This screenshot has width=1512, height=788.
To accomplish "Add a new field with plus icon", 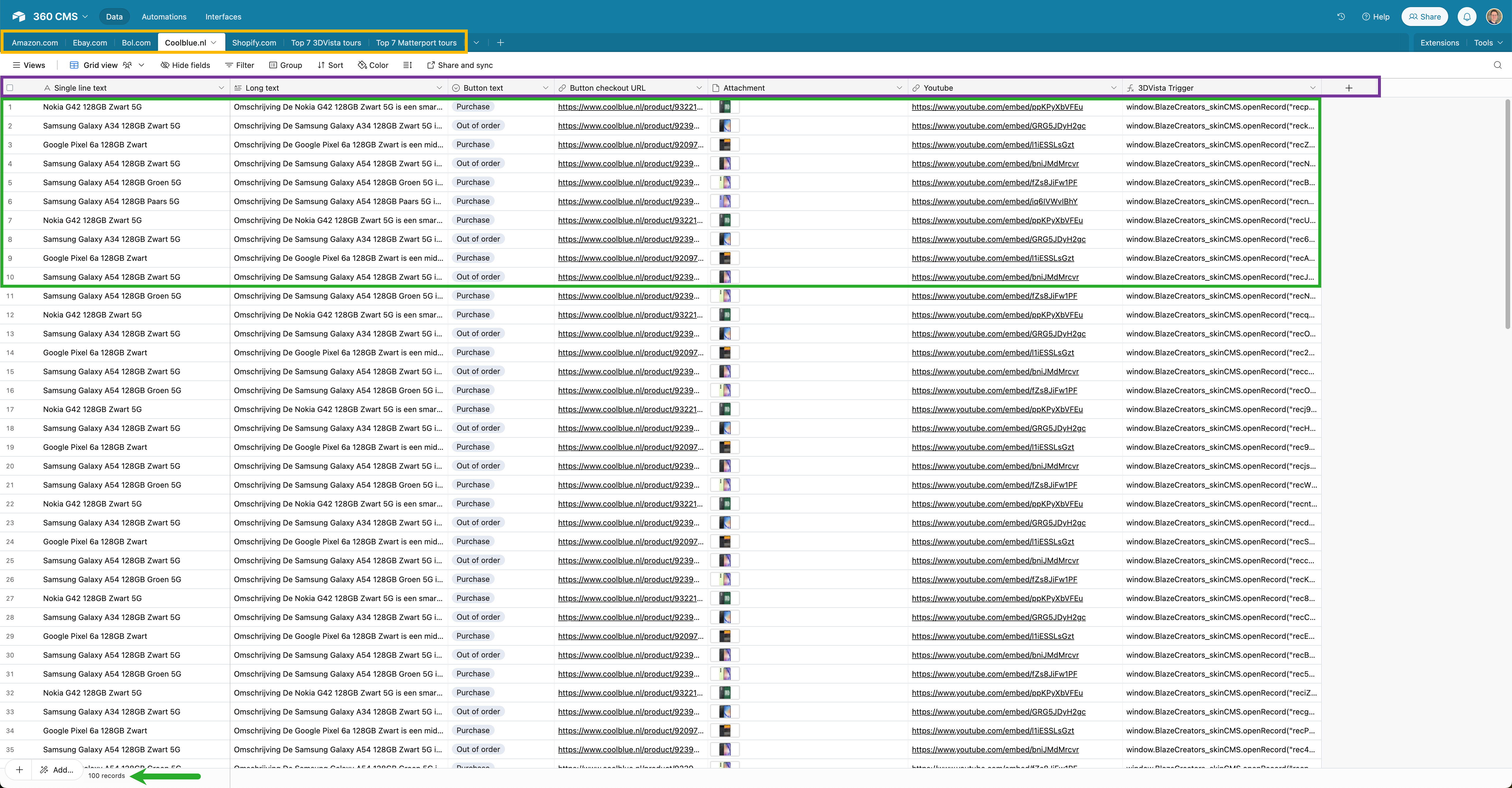I will click(x=1349, y=88).
